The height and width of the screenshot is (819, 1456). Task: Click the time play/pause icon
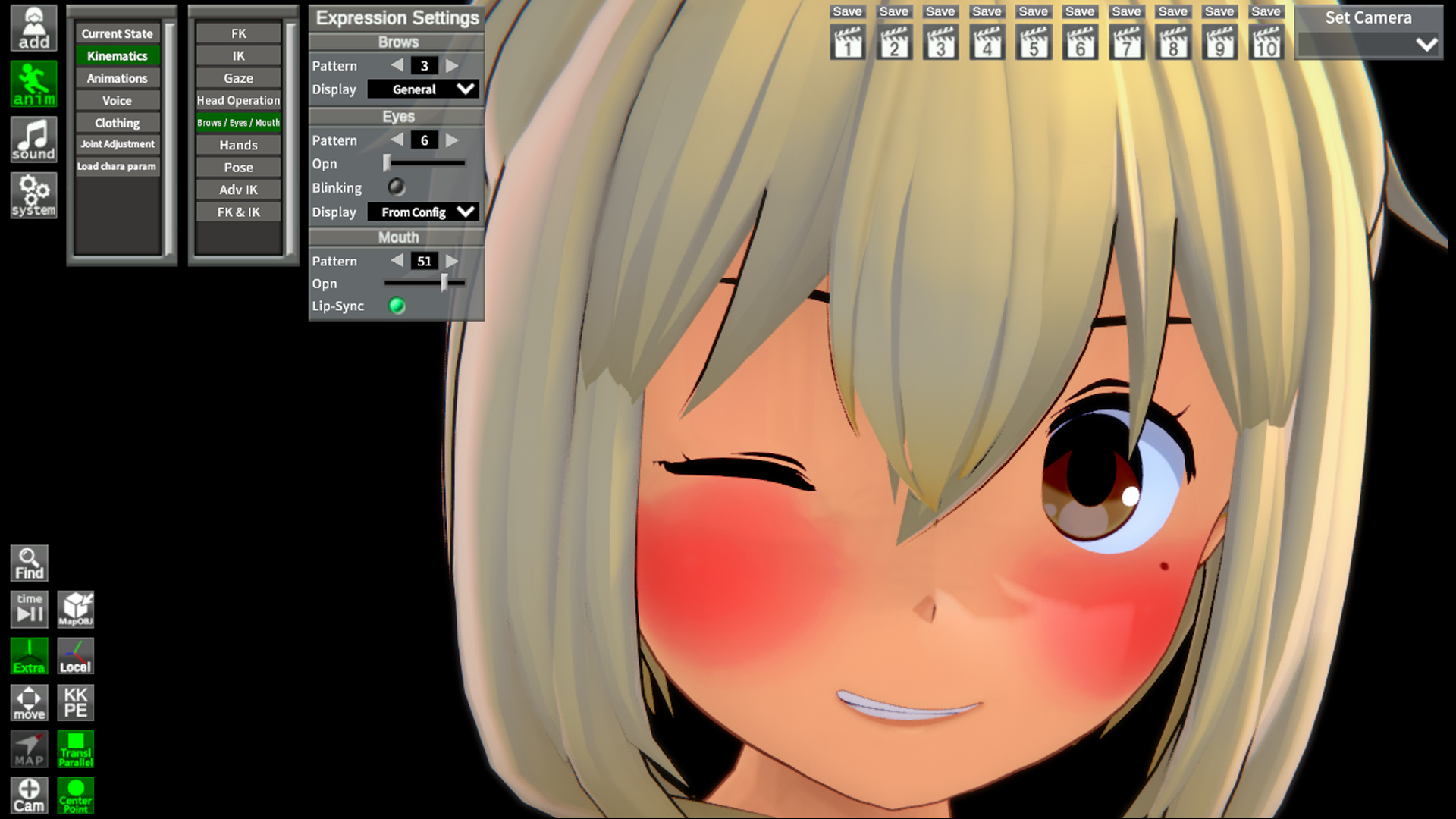tap(29, 609)
